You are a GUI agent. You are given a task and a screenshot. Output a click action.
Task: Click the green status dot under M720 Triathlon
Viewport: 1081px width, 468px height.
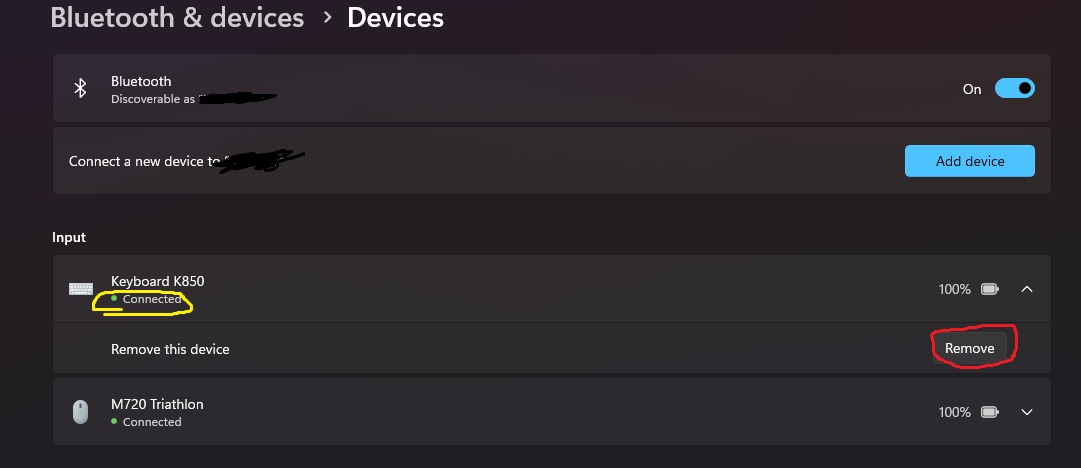pyautogui.click(x=114, y=422)
